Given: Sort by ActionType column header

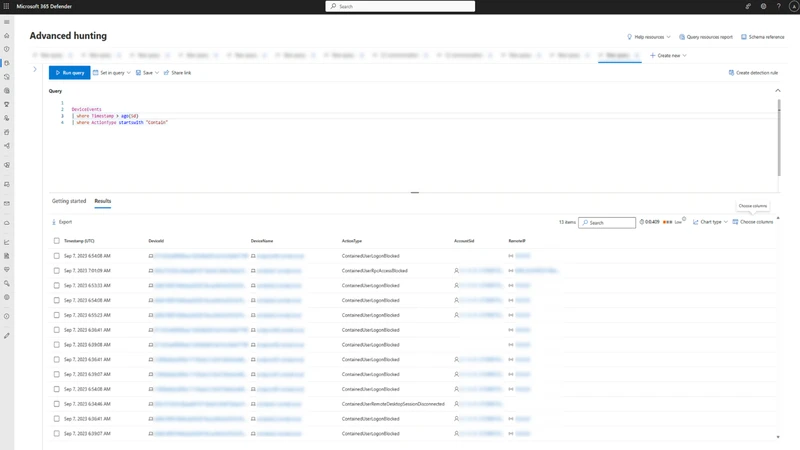Looking at the screenshot, I should coord(352,241).
